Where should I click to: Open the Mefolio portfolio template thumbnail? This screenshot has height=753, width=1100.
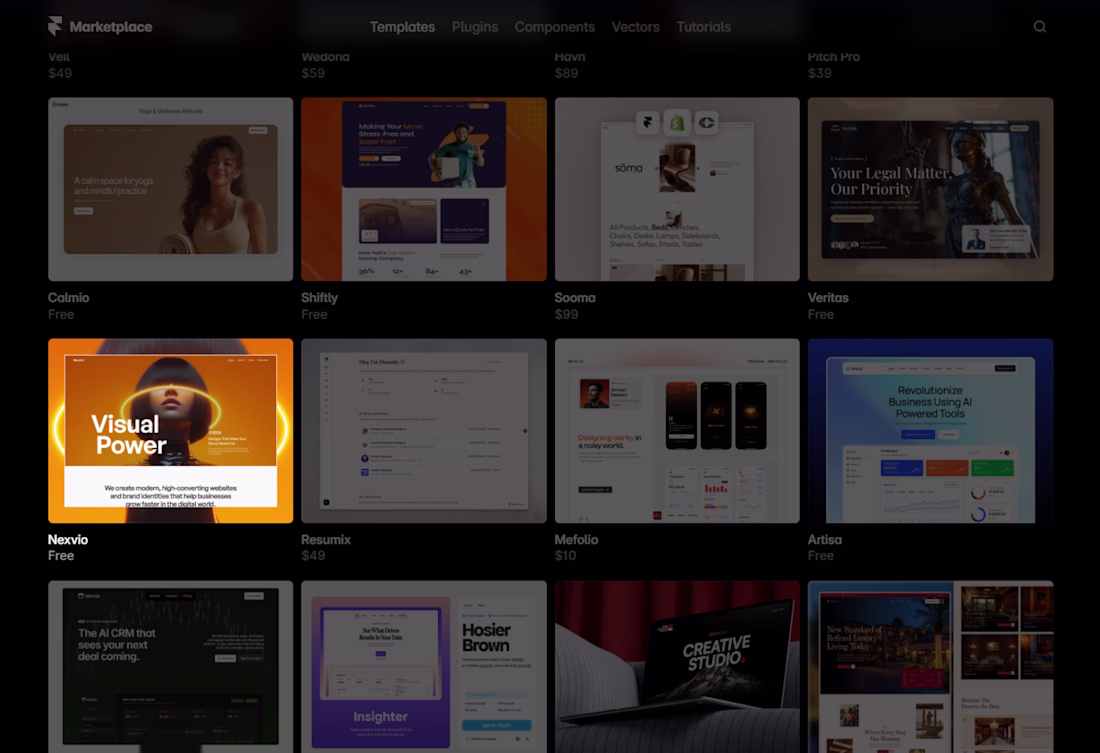677,431
